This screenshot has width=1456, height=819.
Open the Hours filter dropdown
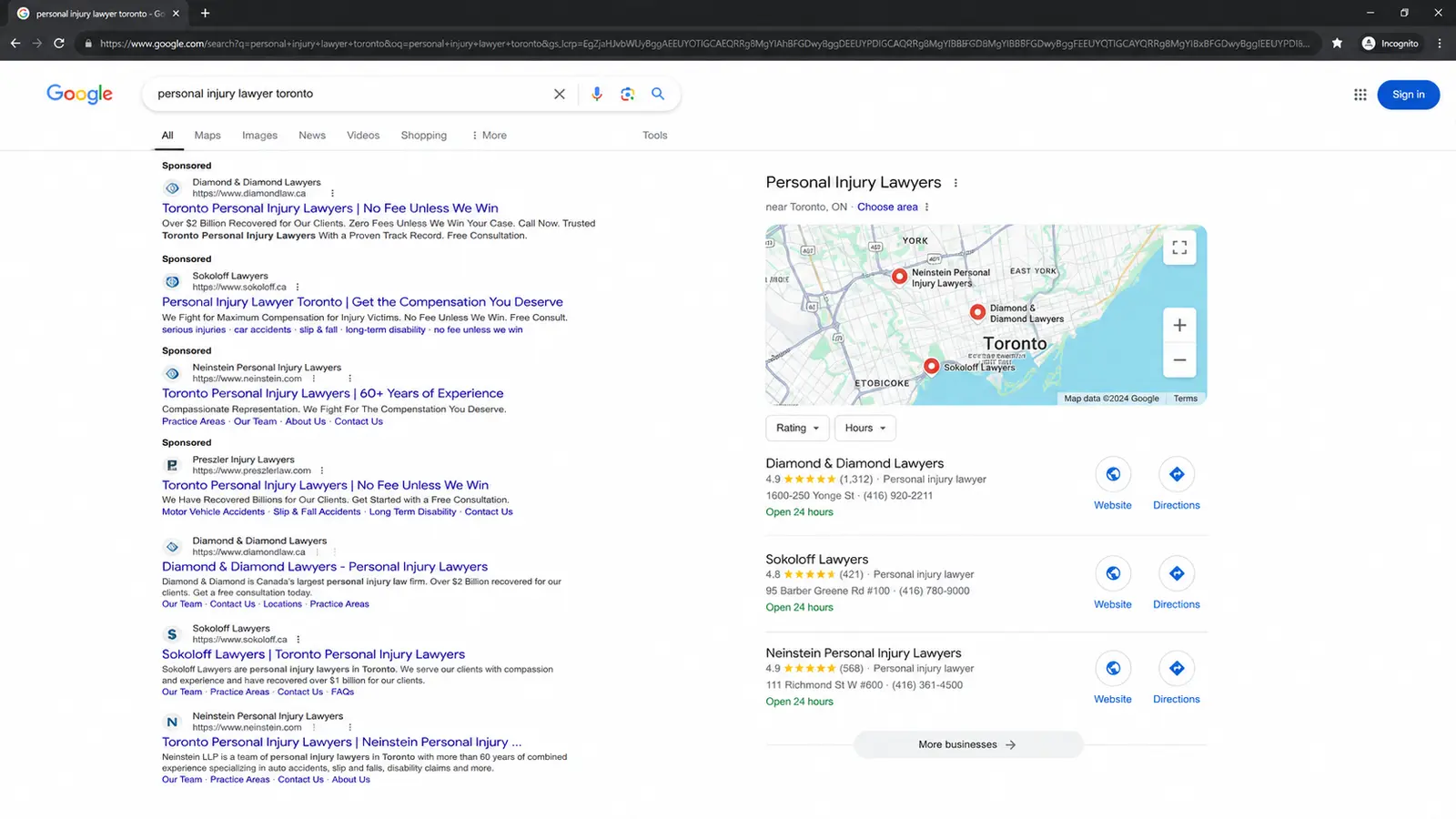[865, 428]
